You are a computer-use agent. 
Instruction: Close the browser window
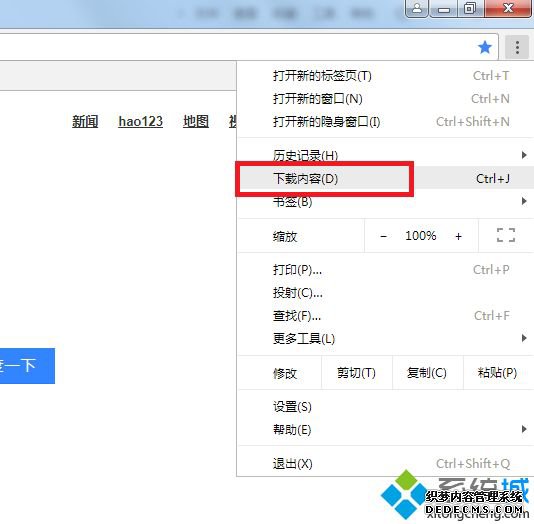pos(508,8)
